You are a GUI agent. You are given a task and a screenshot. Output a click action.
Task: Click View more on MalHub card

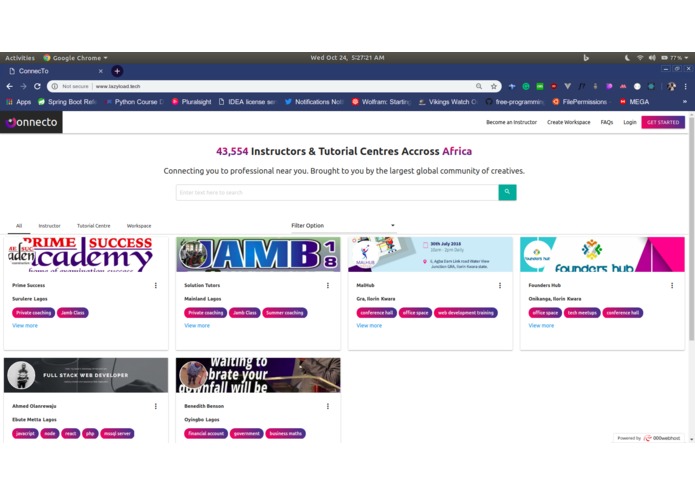tap(369, 326)
